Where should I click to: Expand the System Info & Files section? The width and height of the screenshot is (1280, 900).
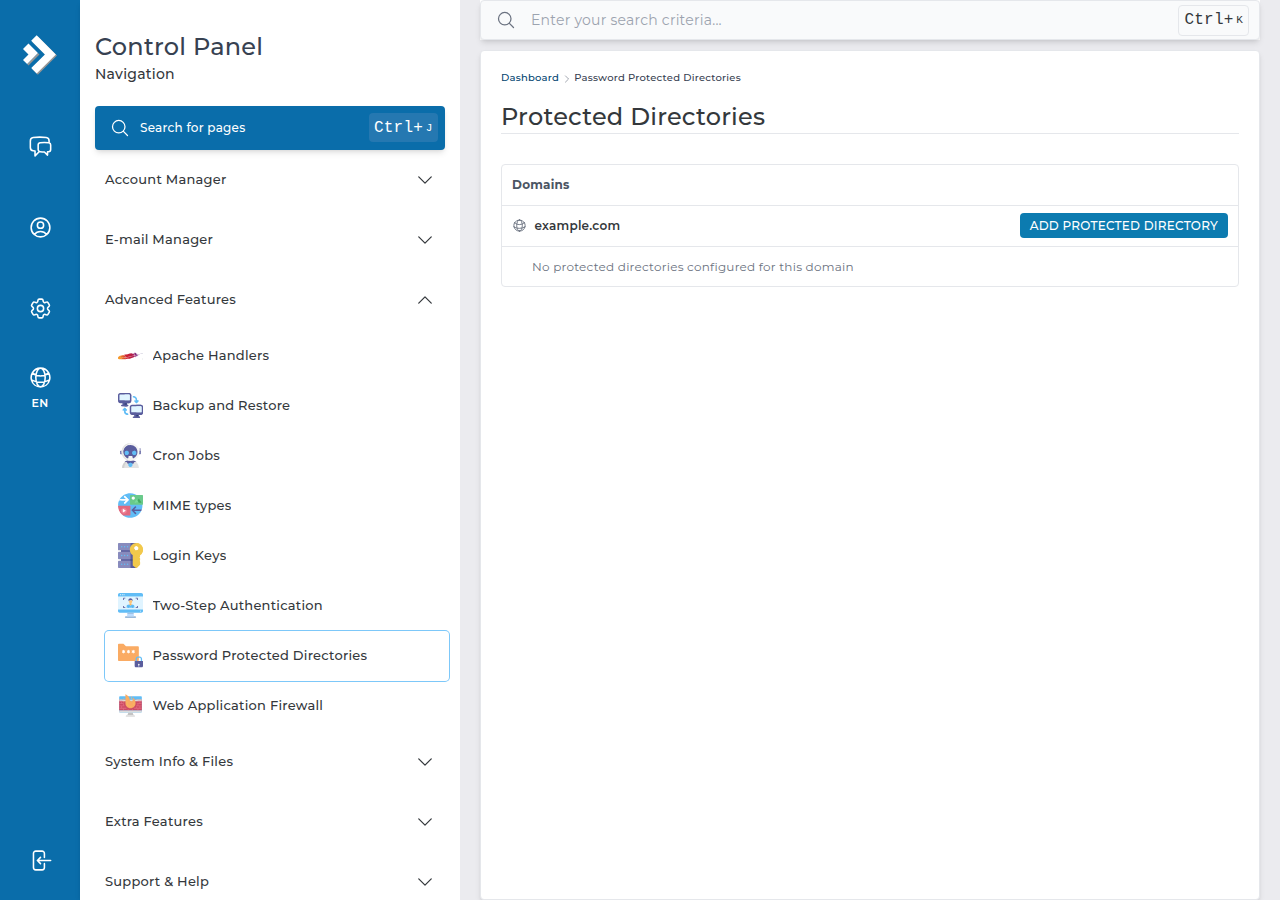click(270, 762)
